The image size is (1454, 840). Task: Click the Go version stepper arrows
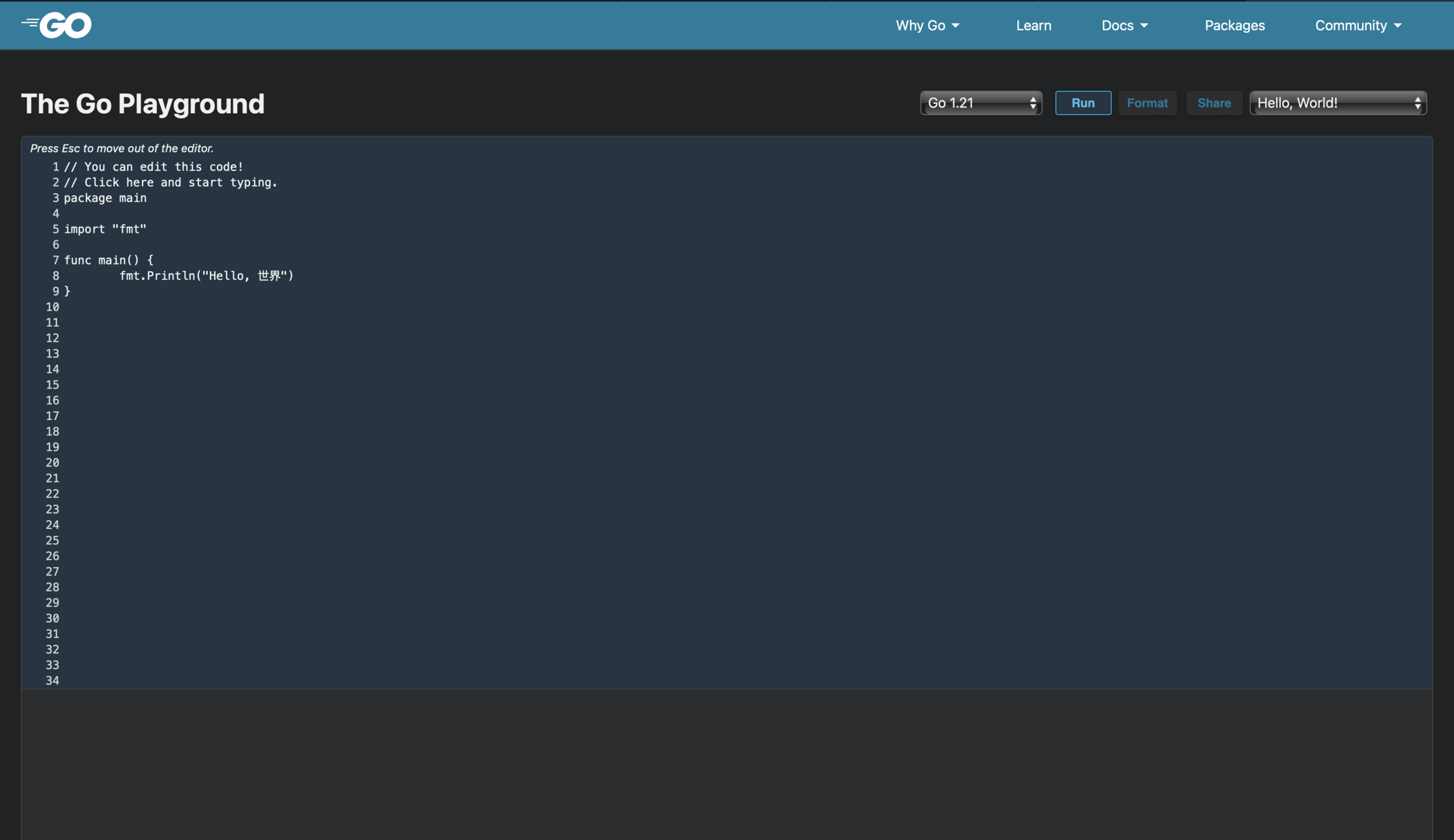tap(1033, 103)
